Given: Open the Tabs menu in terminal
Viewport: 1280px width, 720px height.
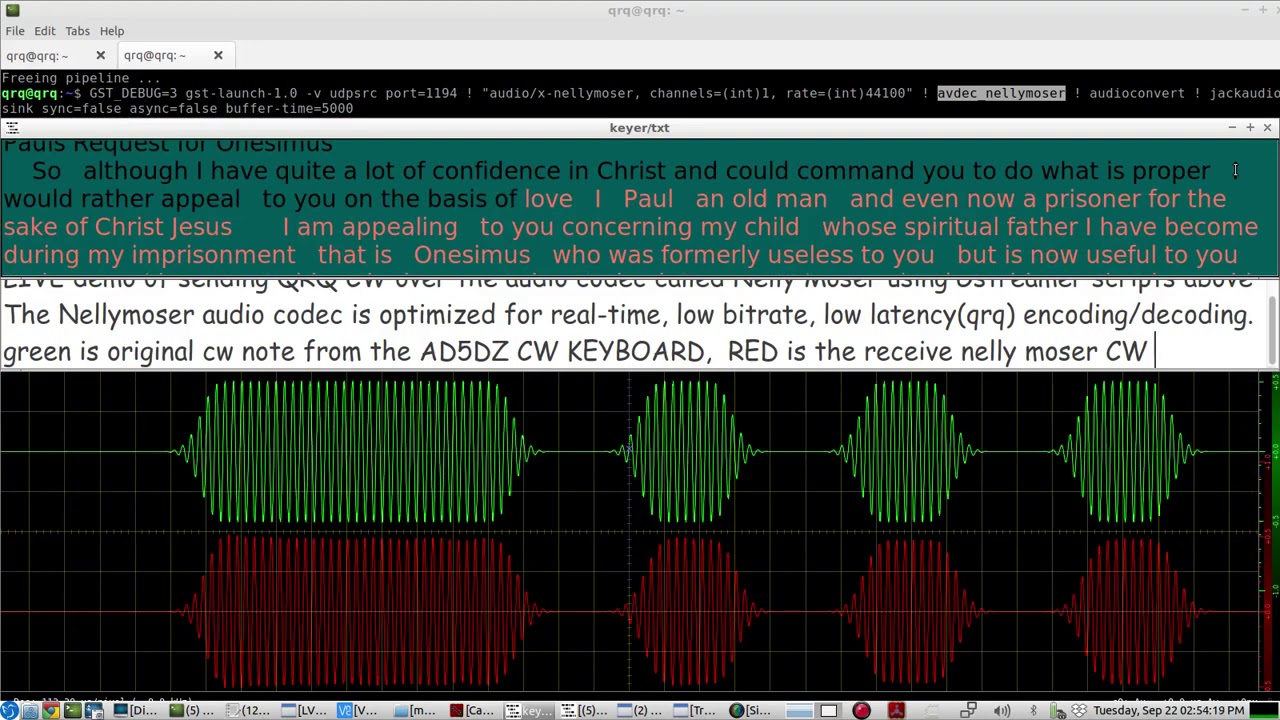Looking at the screenshot, I should [77, 31].
